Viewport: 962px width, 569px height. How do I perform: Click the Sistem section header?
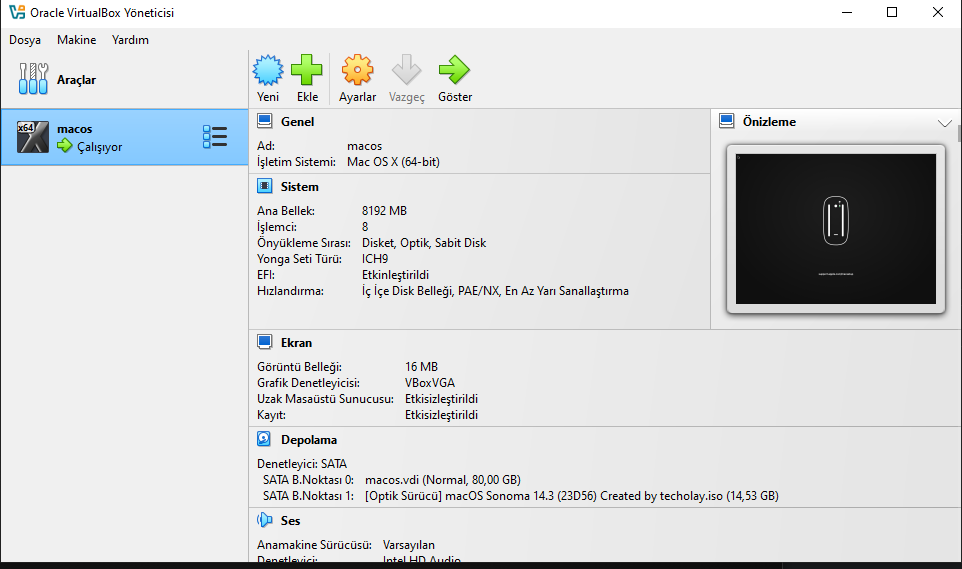coord(299,187)
